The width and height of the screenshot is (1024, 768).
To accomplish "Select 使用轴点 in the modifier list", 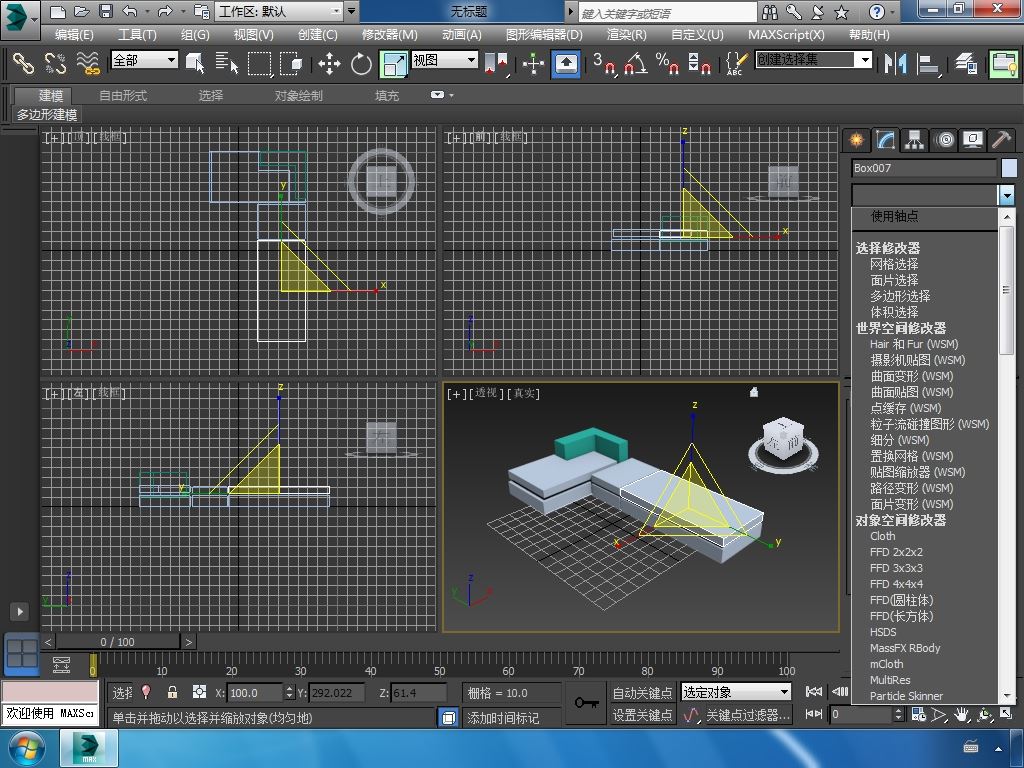I will coord(894,216).
